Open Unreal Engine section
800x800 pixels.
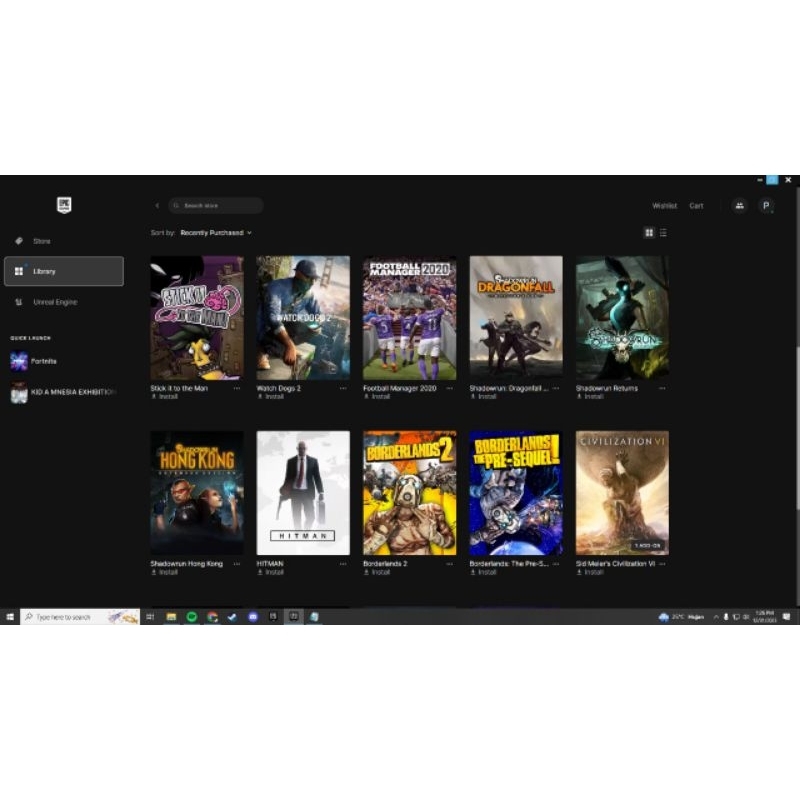(x=64, y=302)
